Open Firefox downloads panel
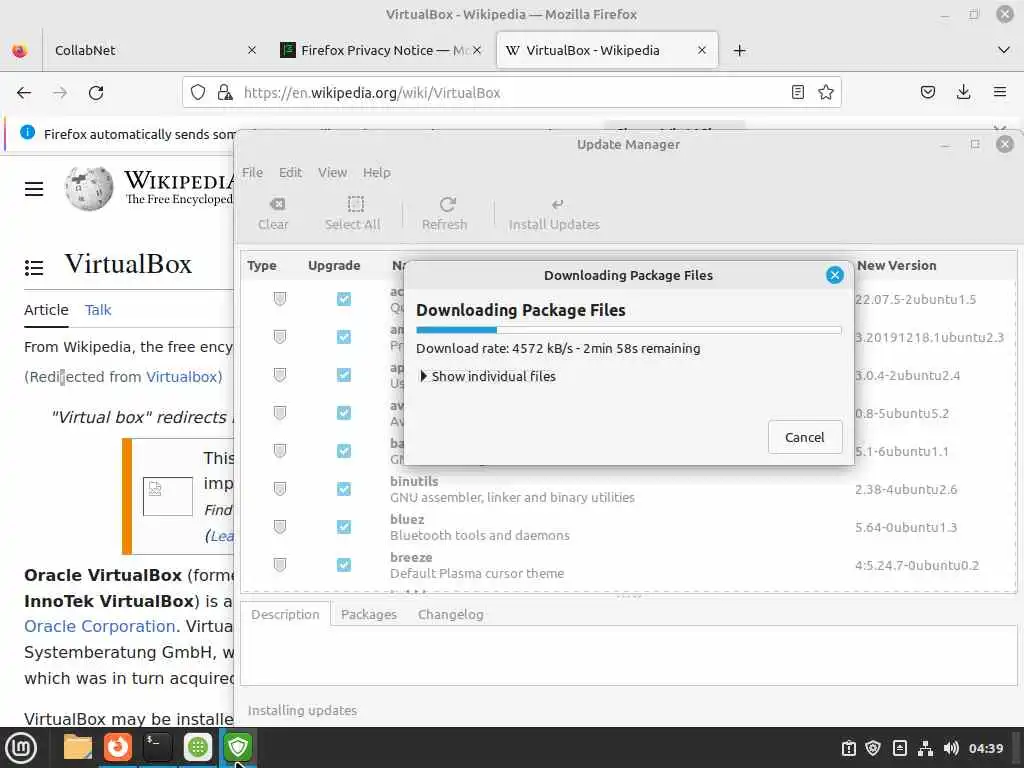Screen dimensions: 1024x768 click(963, 92)
